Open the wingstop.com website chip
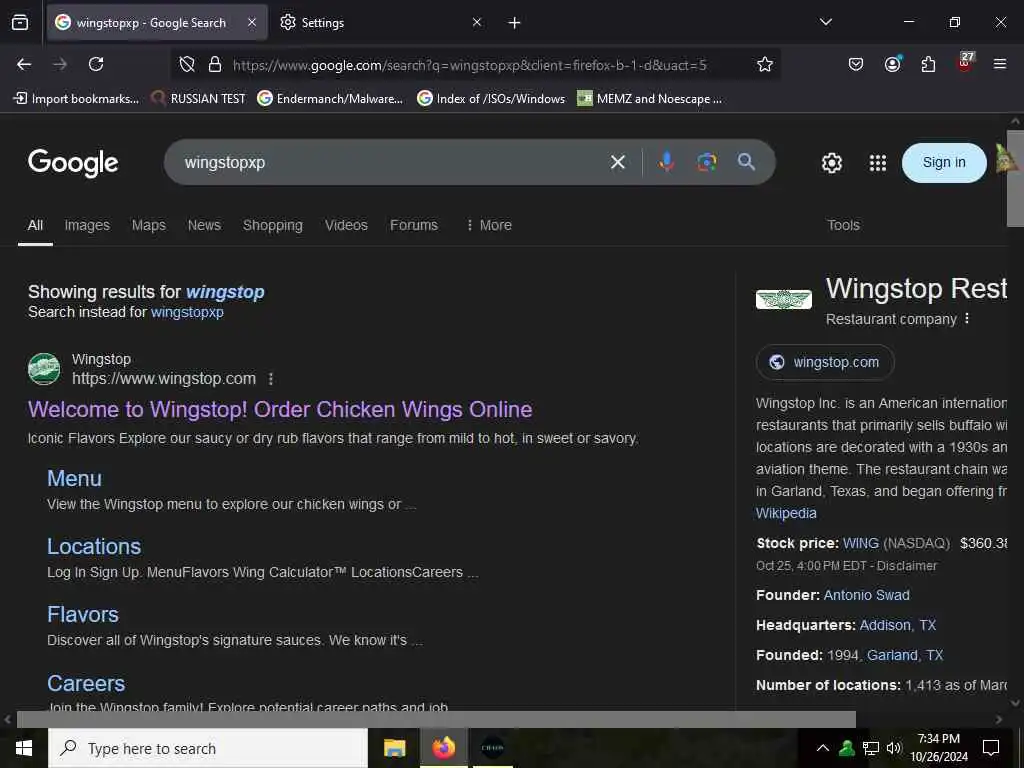1024x768 pixels. 825,362
